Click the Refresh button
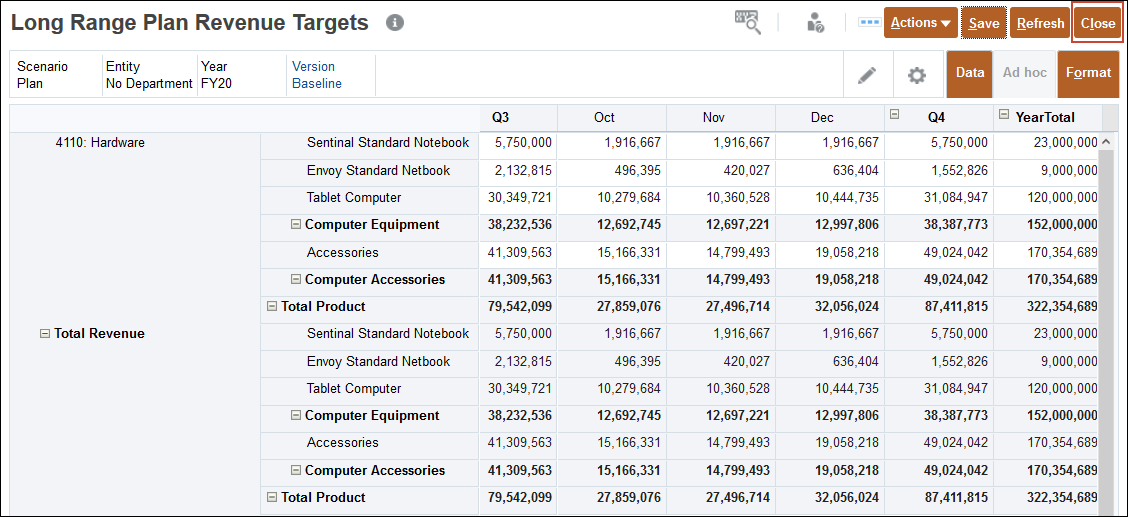Image resolution: width=1128 pixels, height=517 pixels. pyautogui.click(x=1040, y=23)
